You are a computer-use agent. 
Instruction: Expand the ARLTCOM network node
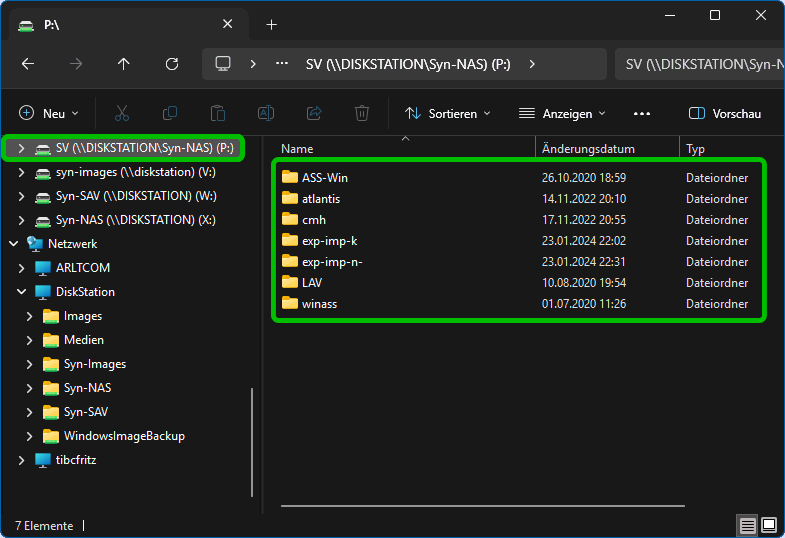[x=21, y=268]
